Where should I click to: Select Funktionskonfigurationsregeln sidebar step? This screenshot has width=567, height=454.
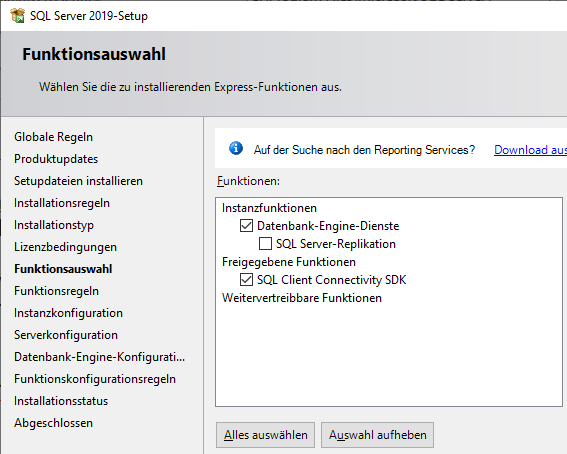pos(95,379)
